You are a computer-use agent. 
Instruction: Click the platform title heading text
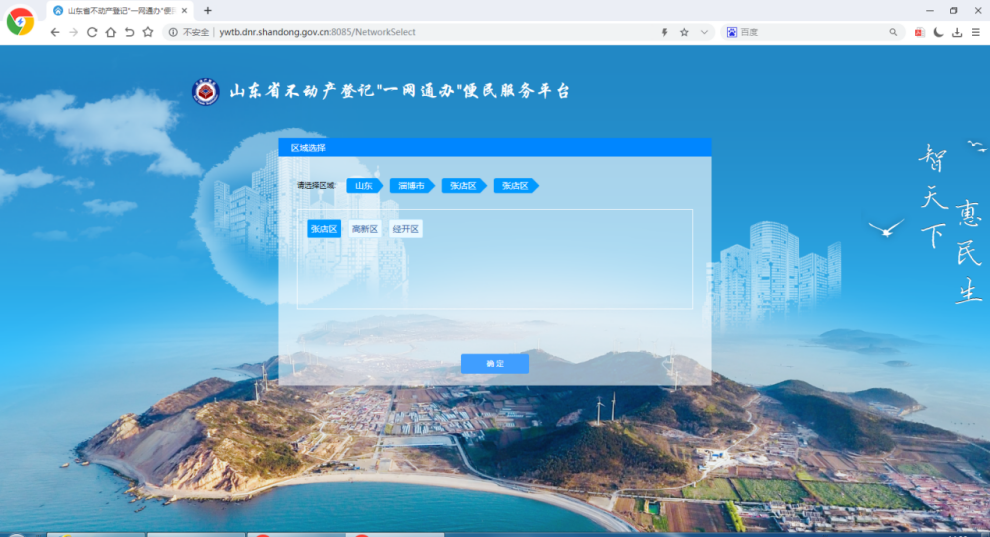click(400, 91)
